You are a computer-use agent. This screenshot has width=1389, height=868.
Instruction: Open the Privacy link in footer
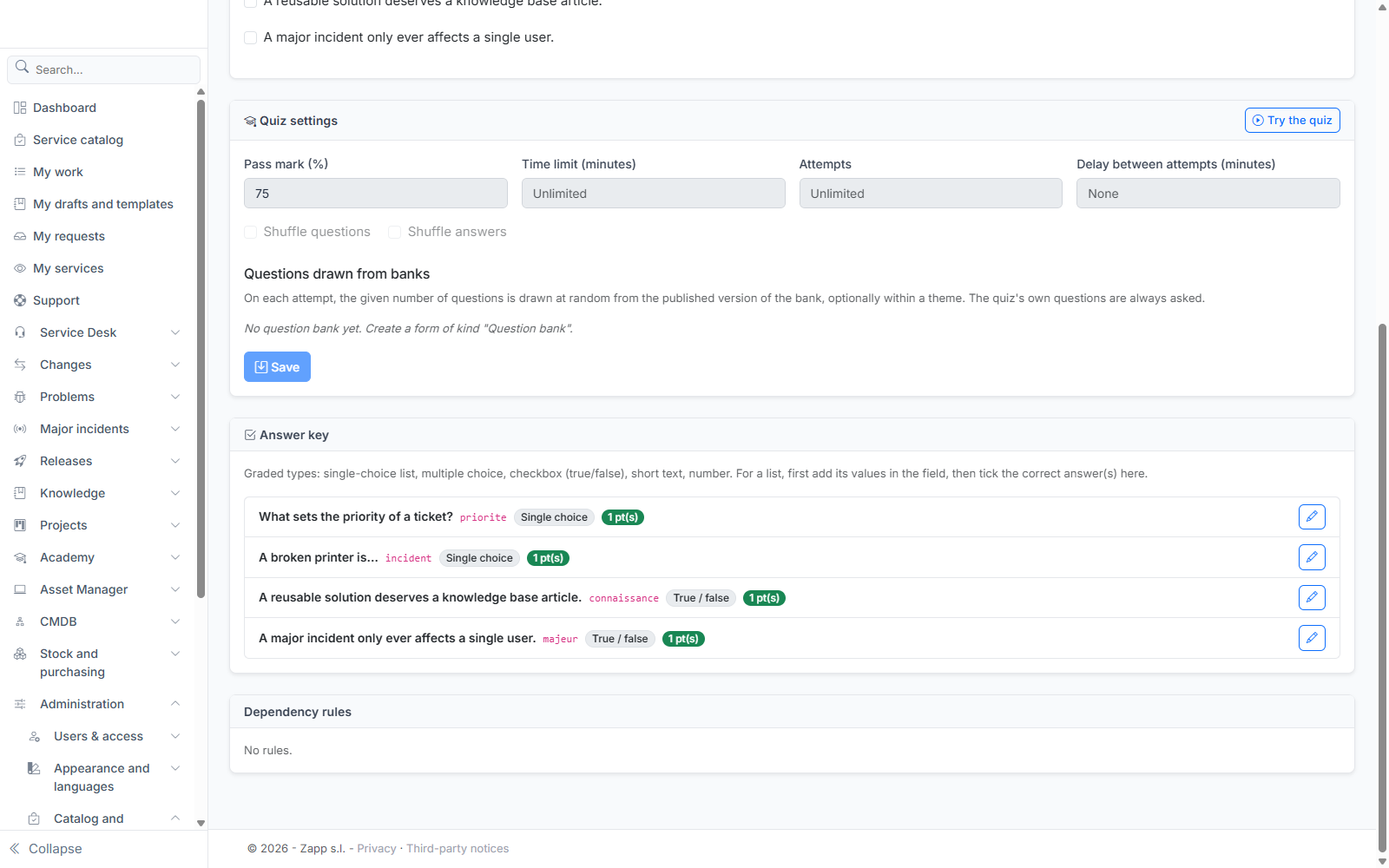377,849
